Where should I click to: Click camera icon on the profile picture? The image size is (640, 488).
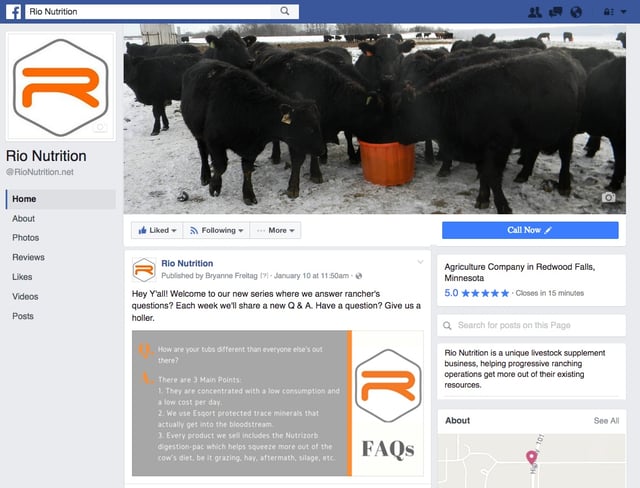pos(100,127)
